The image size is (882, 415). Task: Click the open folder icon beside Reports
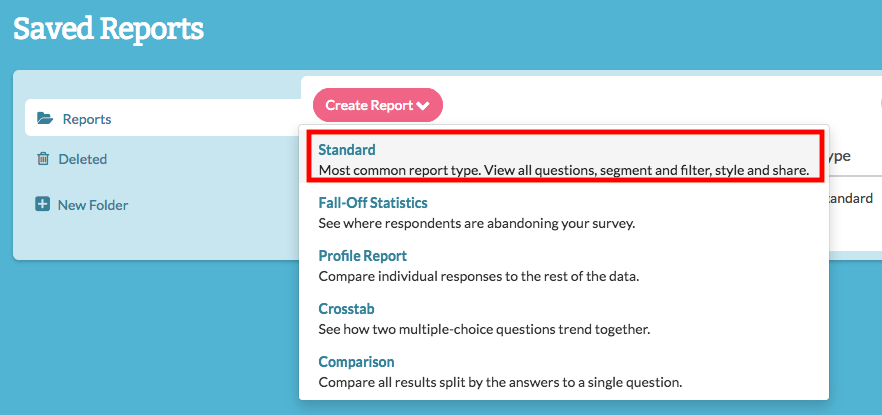[44, 118]
